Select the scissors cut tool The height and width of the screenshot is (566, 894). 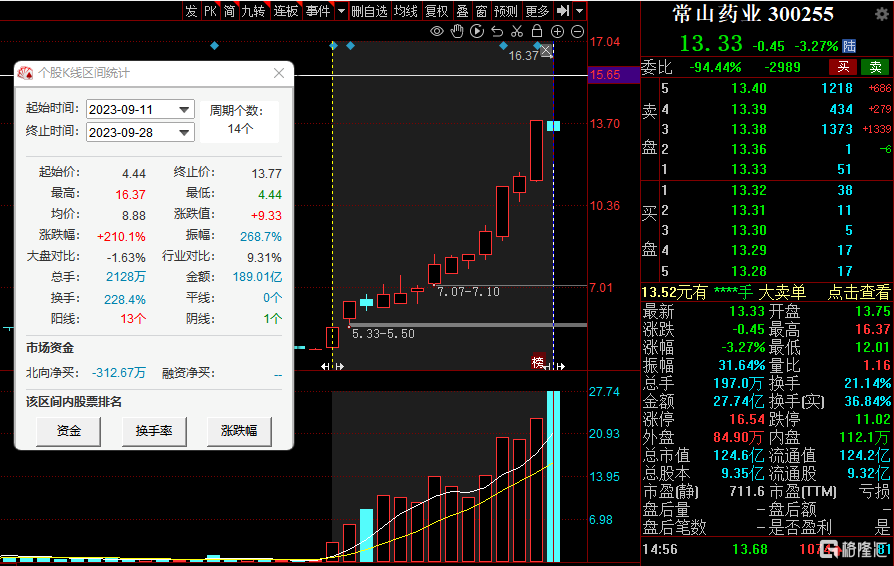[517, 31]
